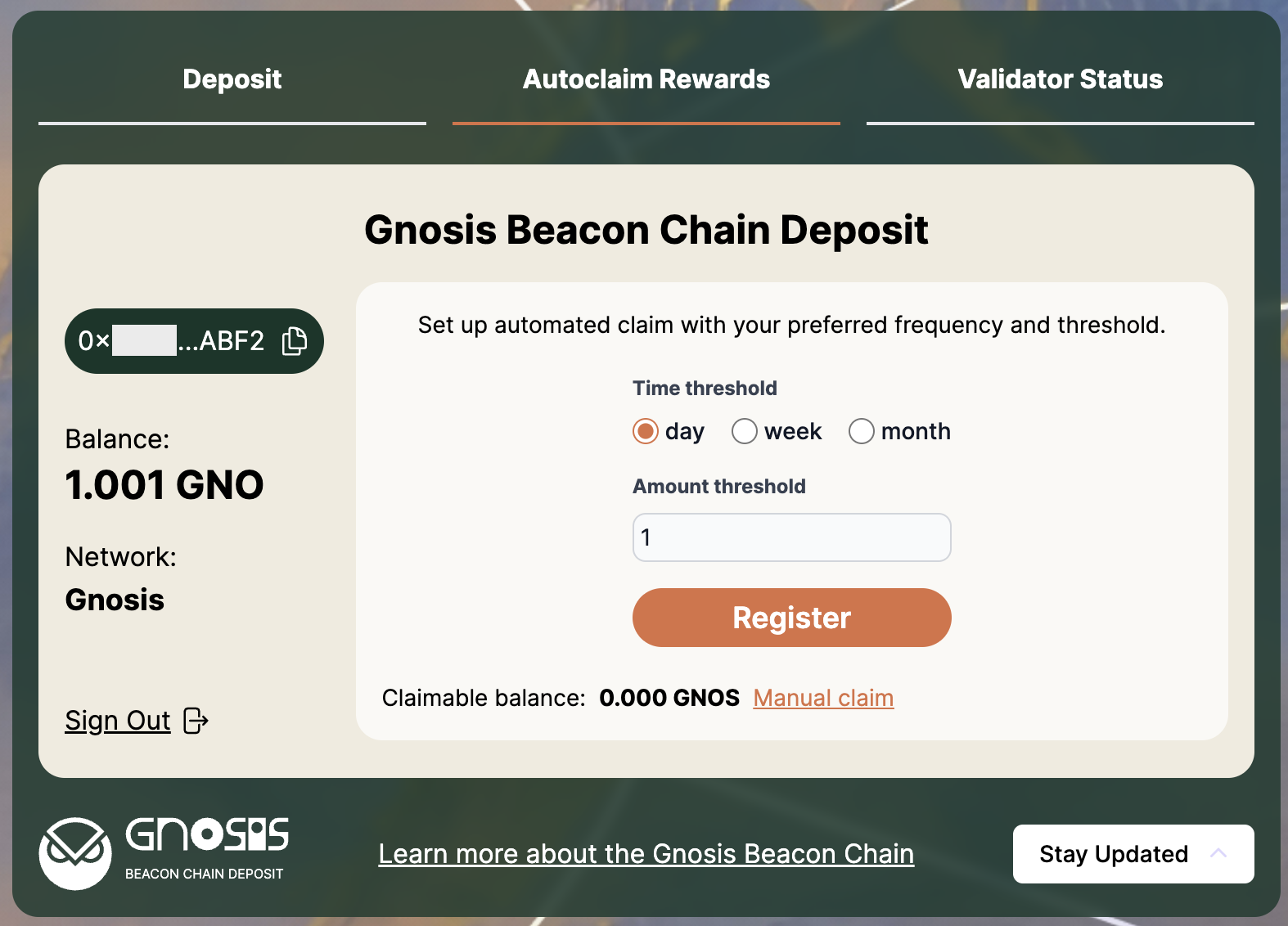The image size is (1288, 926).
Task: Click the Sign Out link
Action: [118, 721]
